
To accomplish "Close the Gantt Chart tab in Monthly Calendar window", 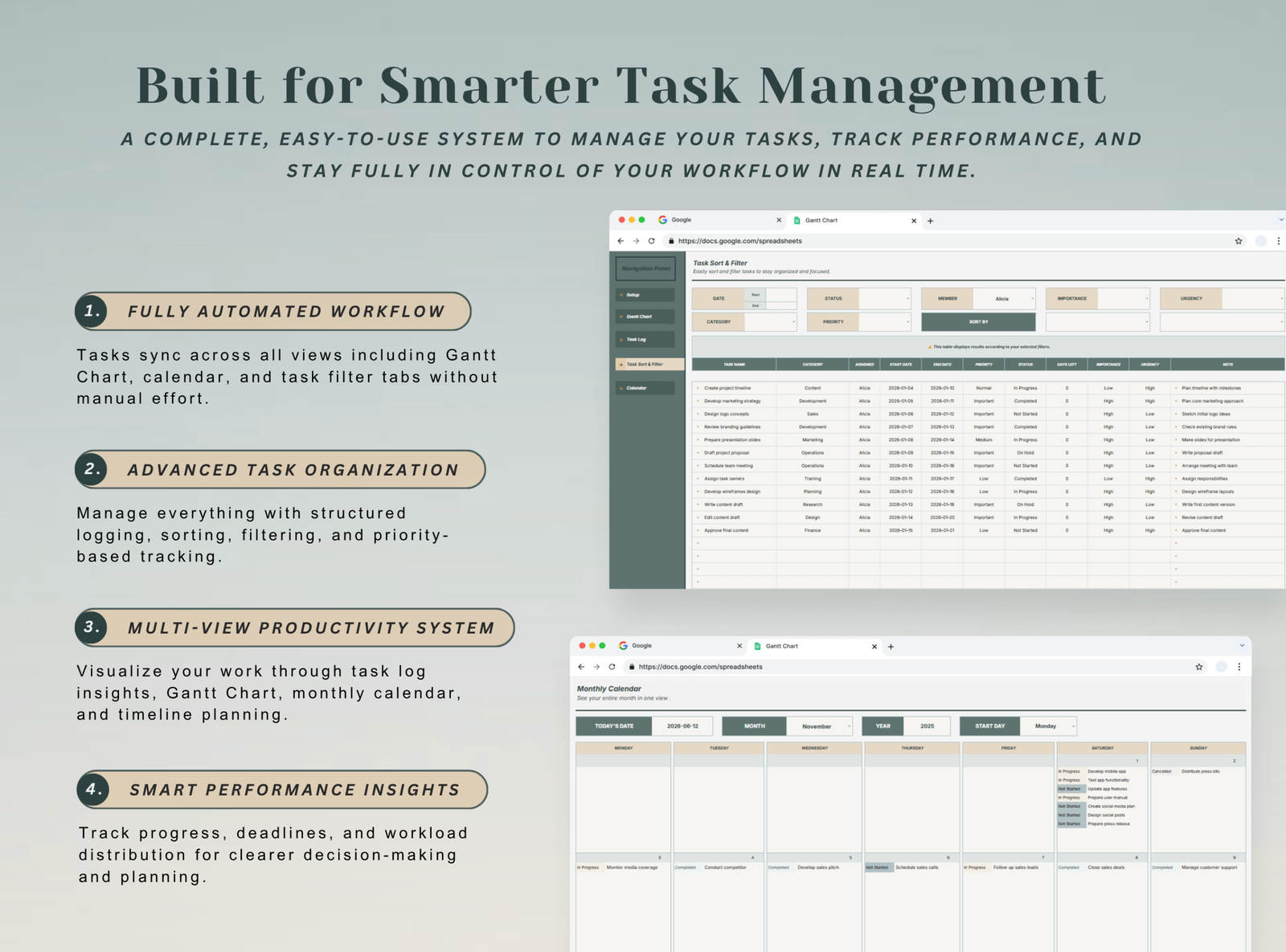I will click(x=874, y=646).
